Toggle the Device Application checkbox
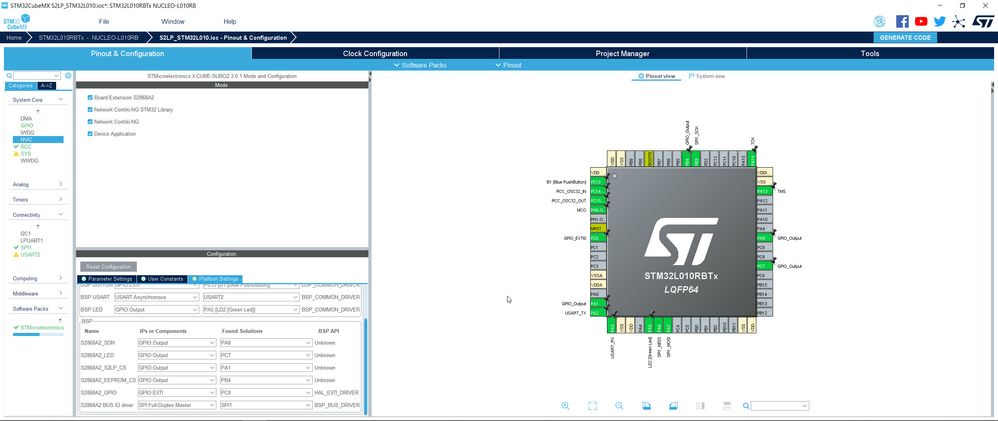998x421 pixels. (x=90, y=134)
